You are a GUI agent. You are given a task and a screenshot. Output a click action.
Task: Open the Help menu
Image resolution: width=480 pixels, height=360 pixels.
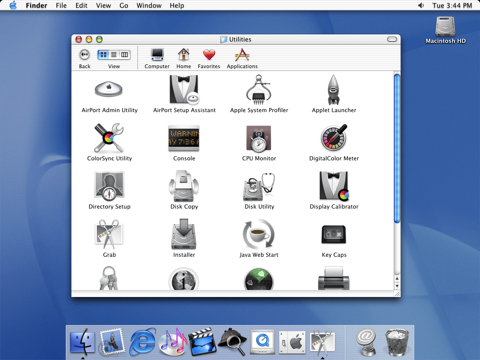177,5
